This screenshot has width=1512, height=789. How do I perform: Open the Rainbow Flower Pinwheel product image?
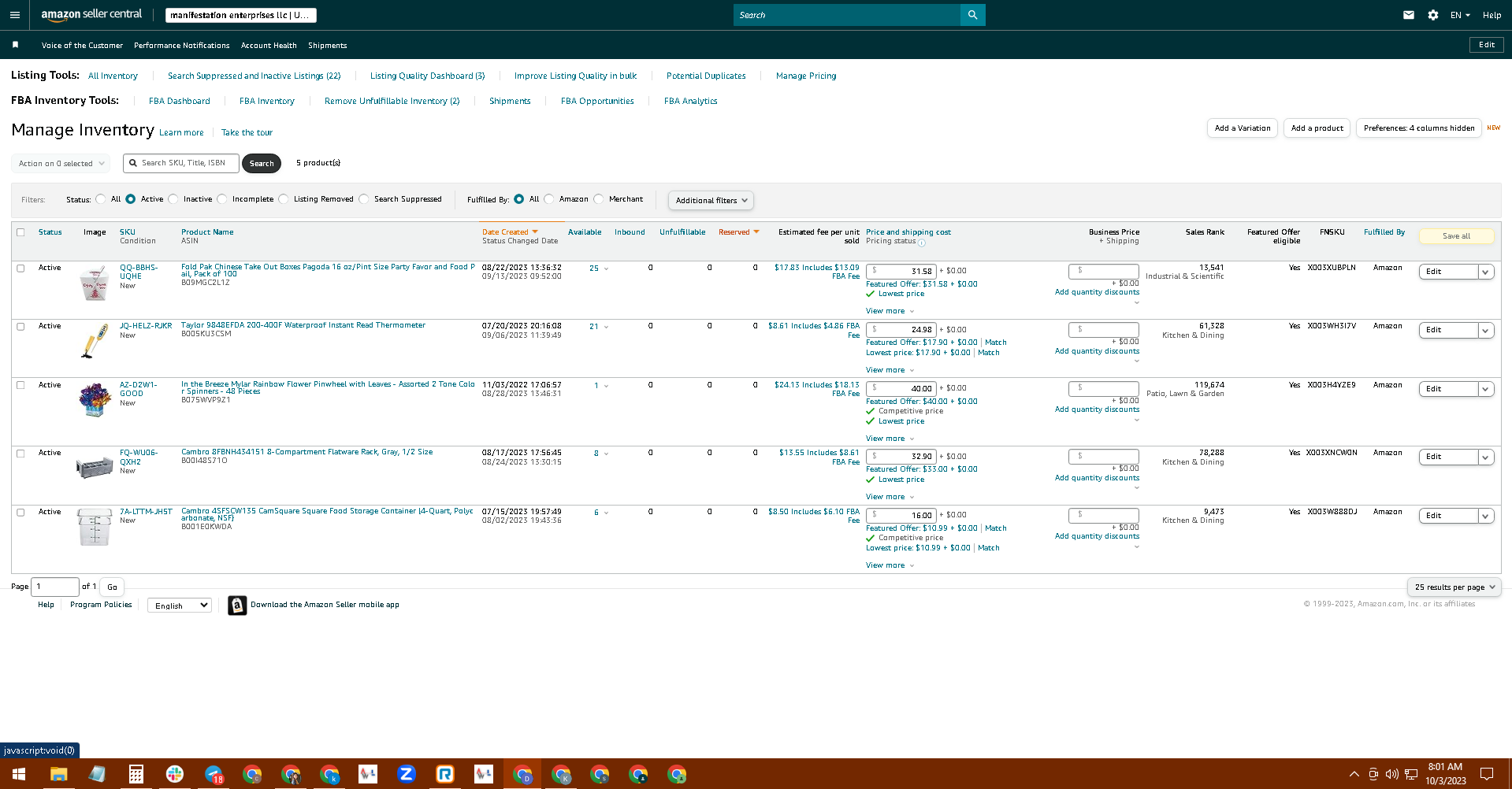[95, 400]
